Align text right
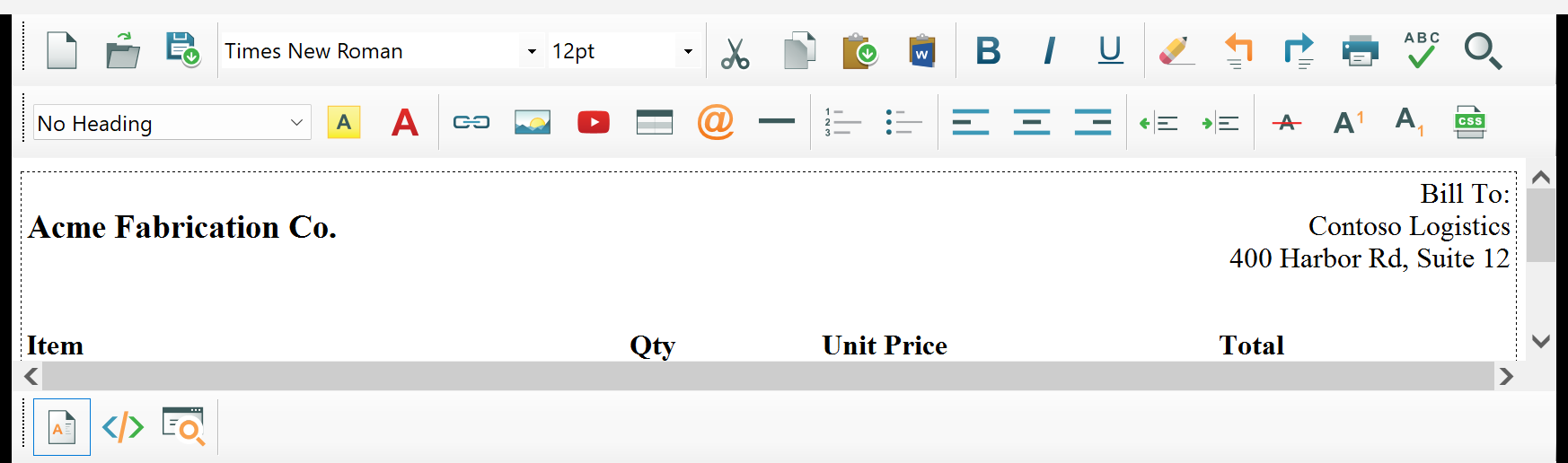The height and width of the screenshot is (463, 1568). click(1093, 122)
